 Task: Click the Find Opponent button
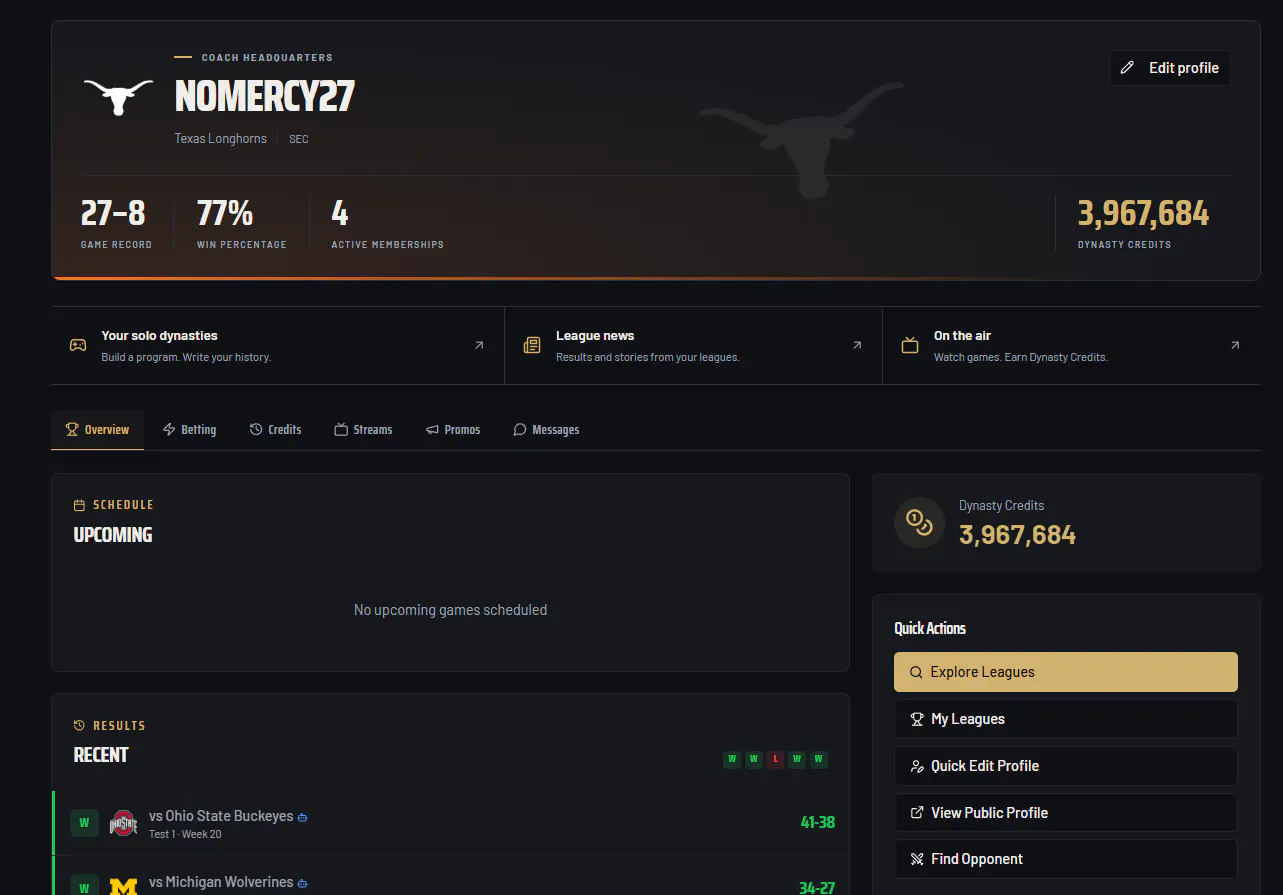[x=1066, y=859]
